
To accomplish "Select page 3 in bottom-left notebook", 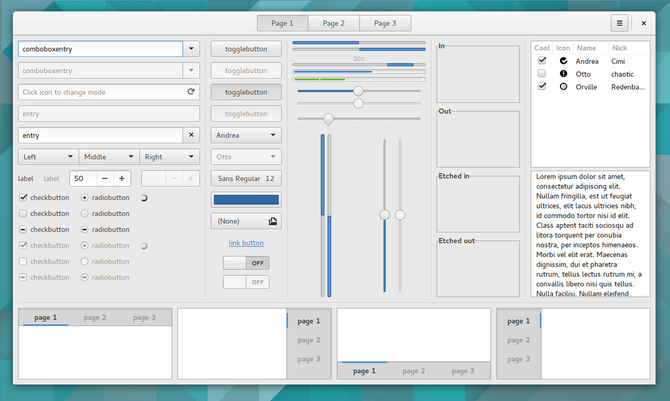I will pos(144,317).
